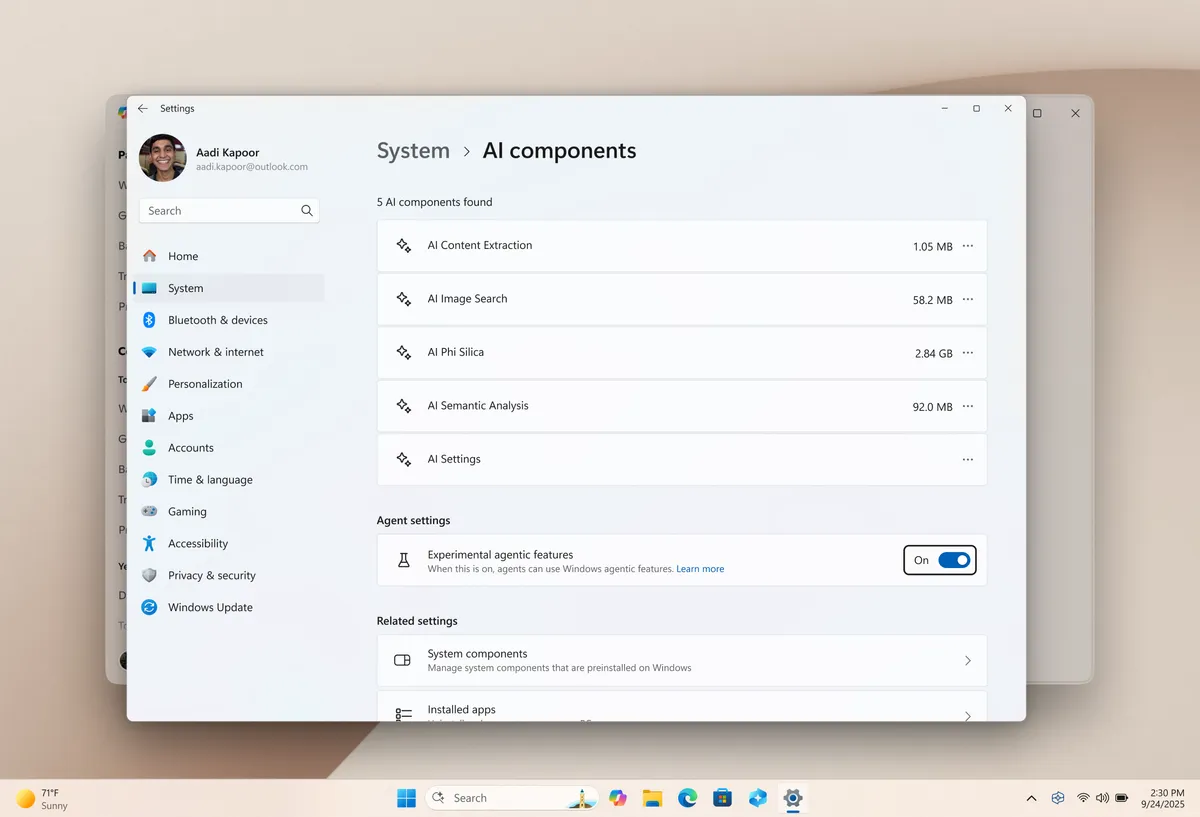Click the Privacy & security shield icon
The width and height of the screenshot is (1200, 817).
click(148, 575)
